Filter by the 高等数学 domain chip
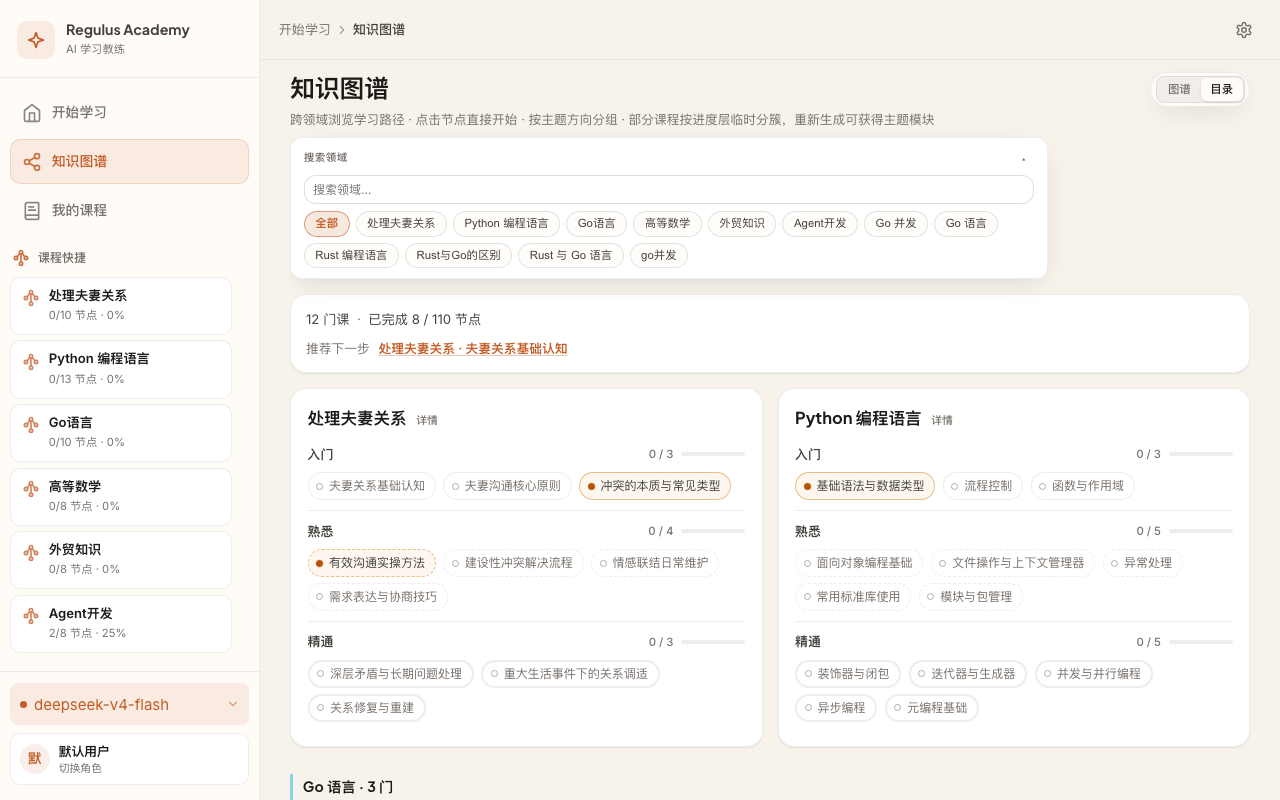 click(x=668, y=224)
